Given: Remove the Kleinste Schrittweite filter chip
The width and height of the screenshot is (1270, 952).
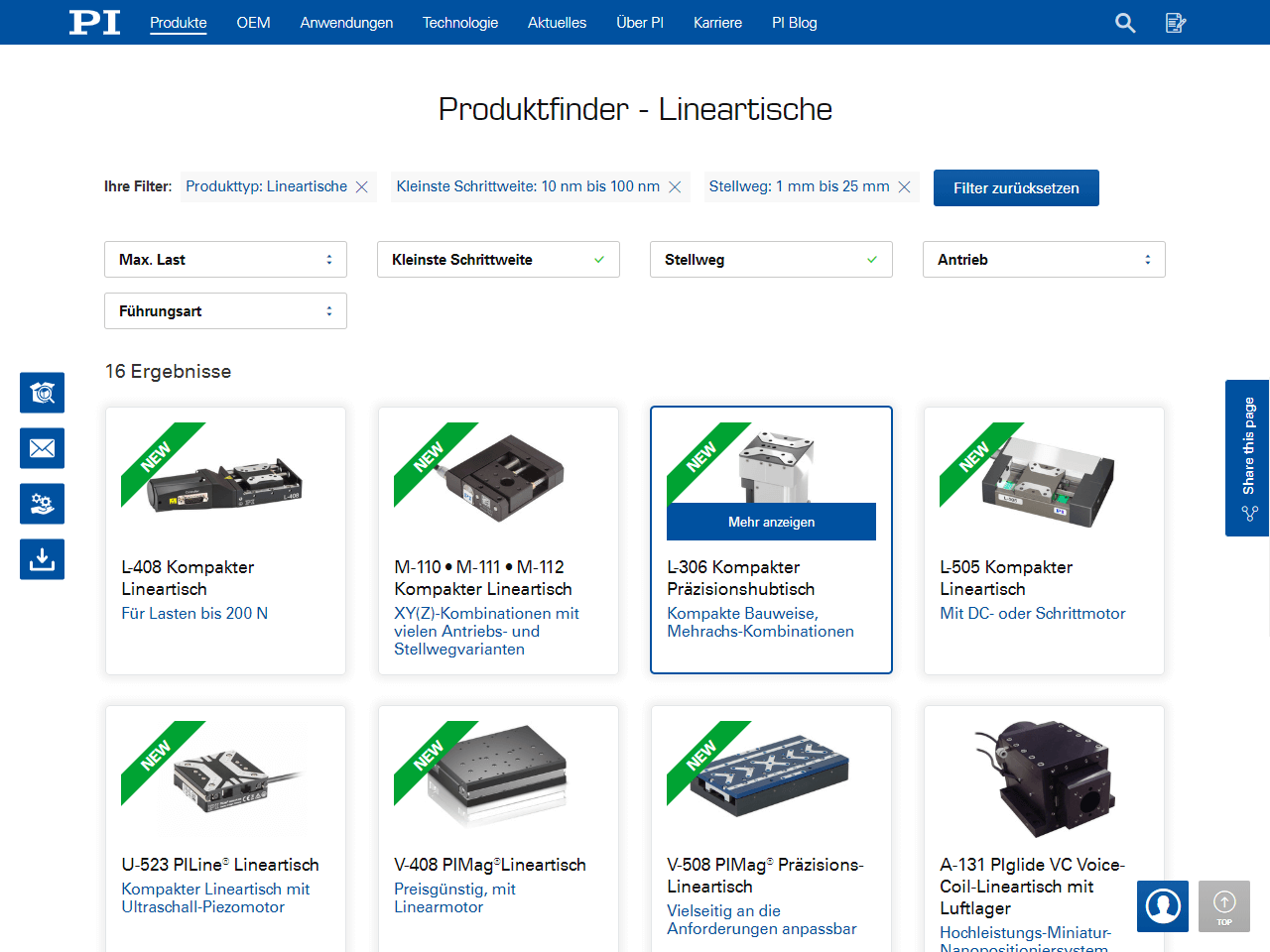Looking at the screenshot, I should pyautogui.click(x=675, y=186).
